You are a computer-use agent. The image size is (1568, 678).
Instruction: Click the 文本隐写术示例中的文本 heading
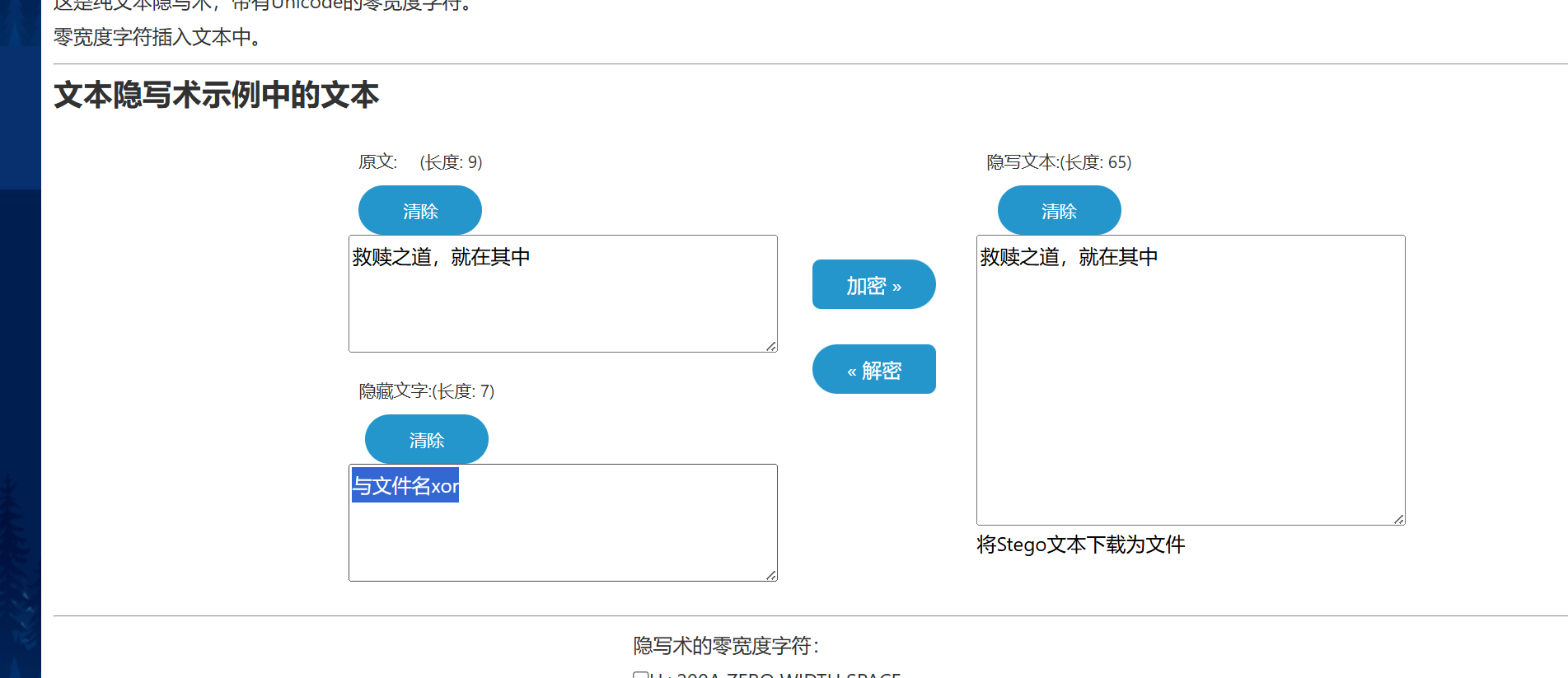[216, 95]
